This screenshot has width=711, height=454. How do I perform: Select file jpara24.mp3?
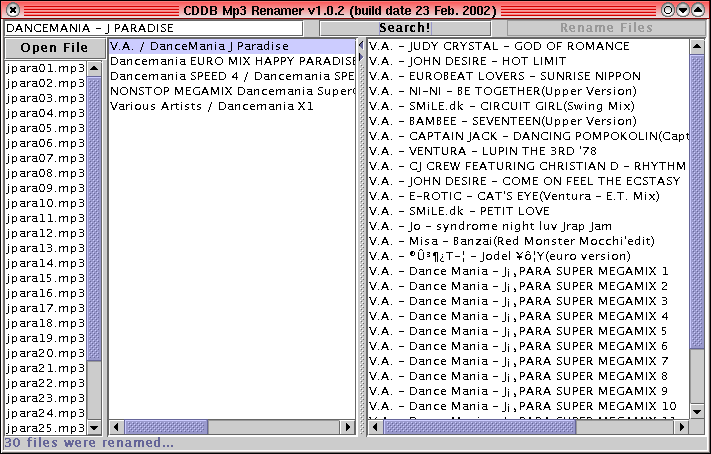click(45, 413)
